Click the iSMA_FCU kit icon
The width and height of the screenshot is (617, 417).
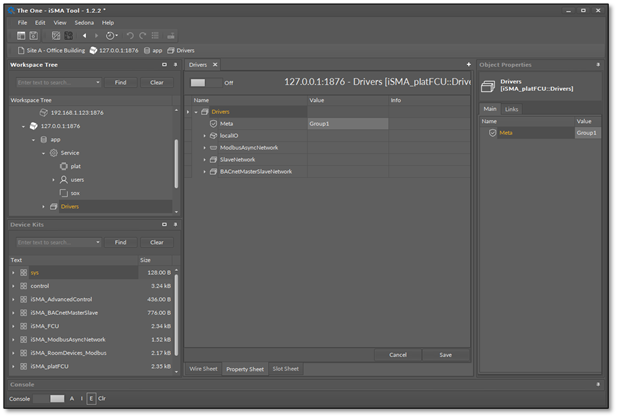pyautogui.click(x=24, y=326)
